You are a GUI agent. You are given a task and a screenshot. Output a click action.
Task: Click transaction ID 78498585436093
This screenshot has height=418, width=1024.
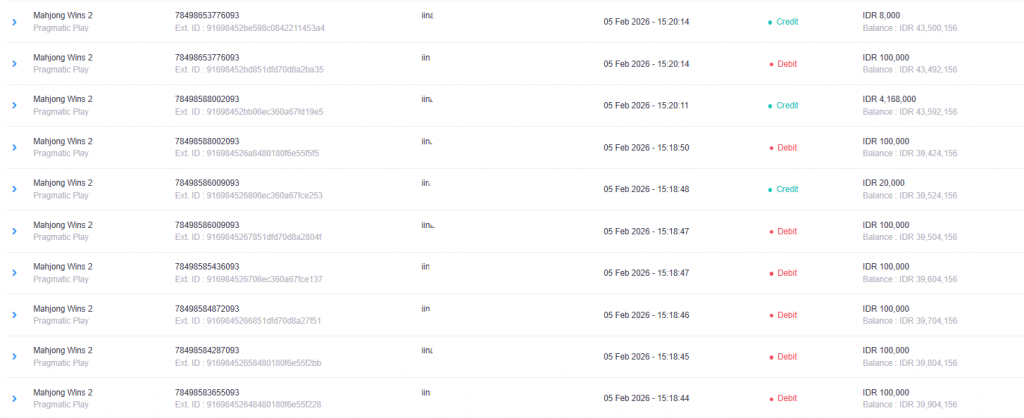tap(207, 267)
